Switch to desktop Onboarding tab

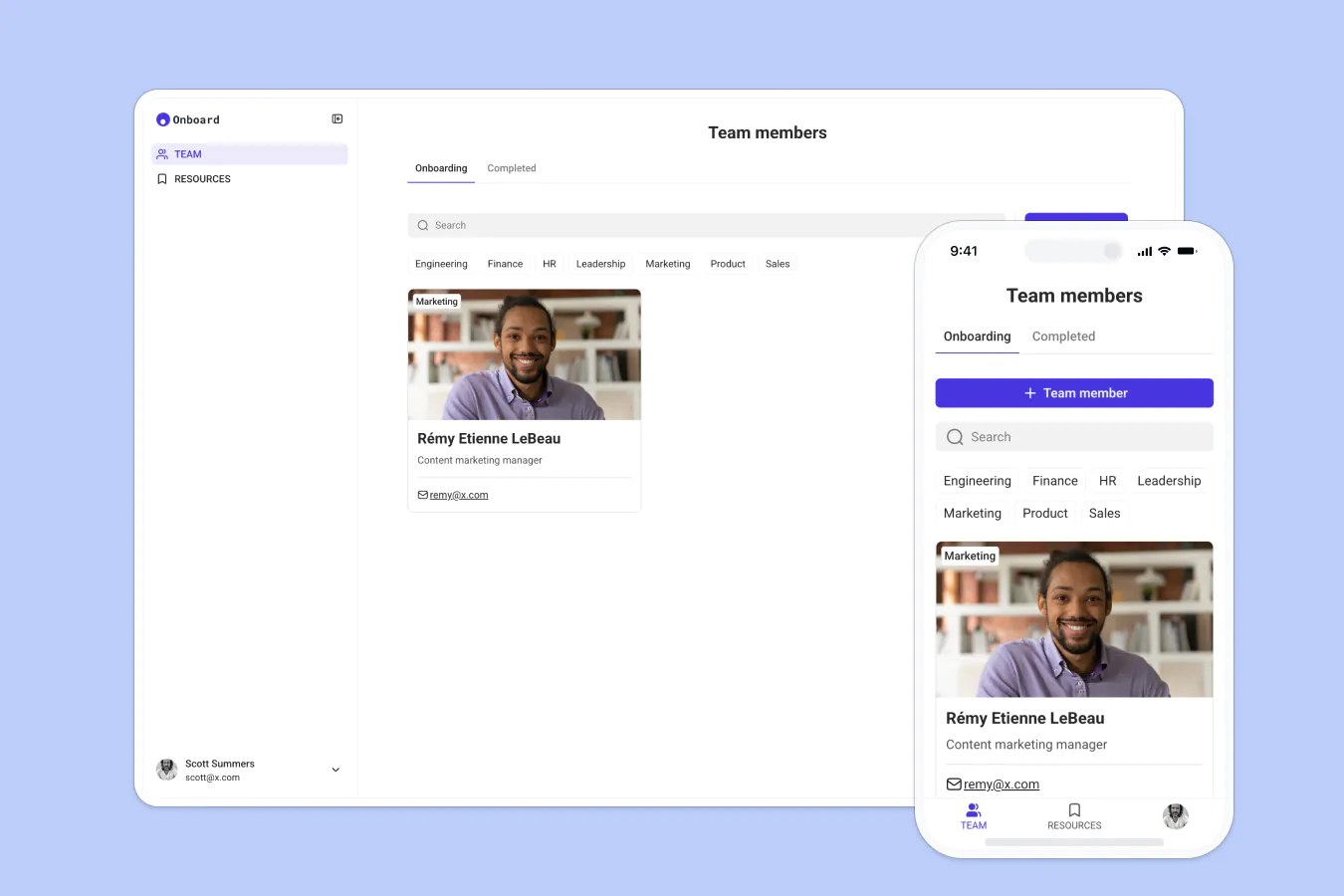(x=441, y=168)
